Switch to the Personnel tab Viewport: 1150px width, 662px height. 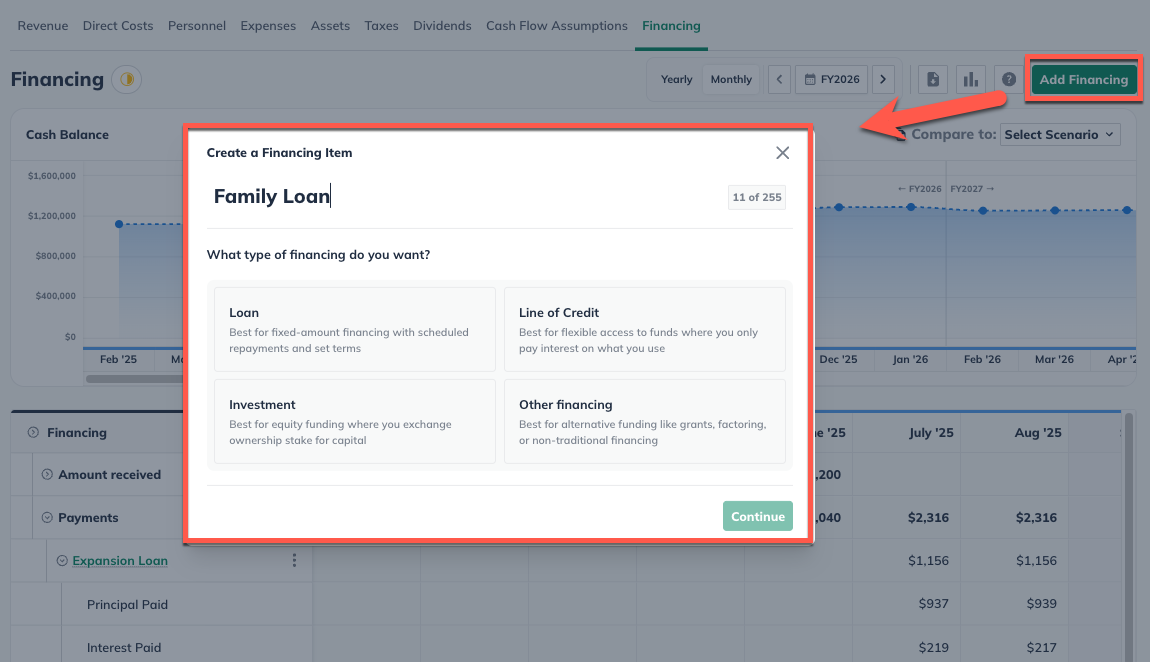[197, 26]
